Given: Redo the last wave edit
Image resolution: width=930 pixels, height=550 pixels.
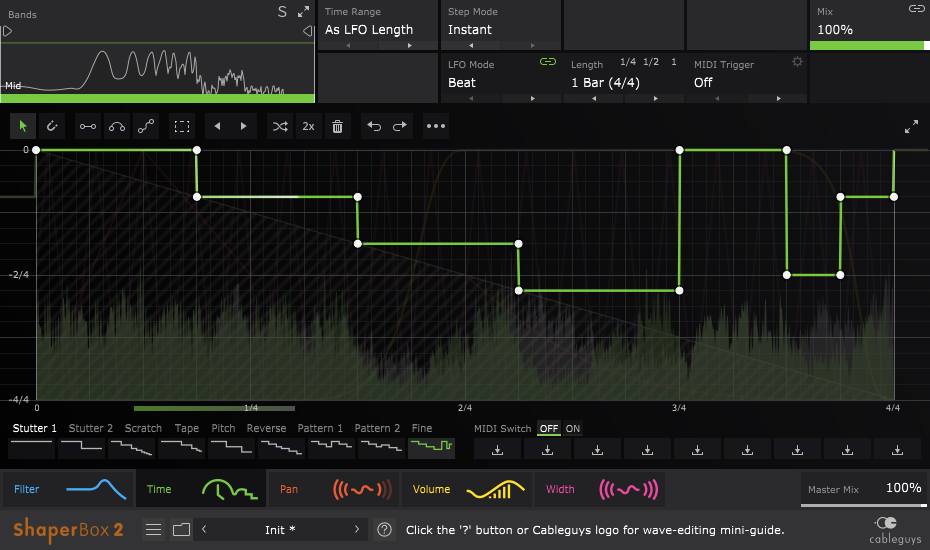Looking at the screenshot, I should pyautogui.click(x=400, y=126).
